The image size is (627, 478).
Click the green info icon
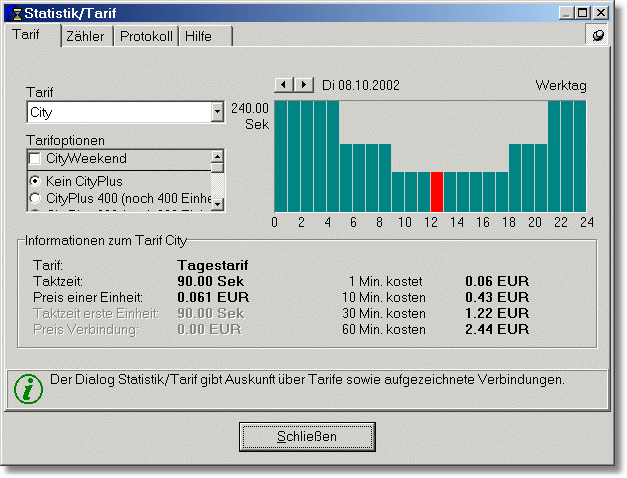(x=28, y=389)
